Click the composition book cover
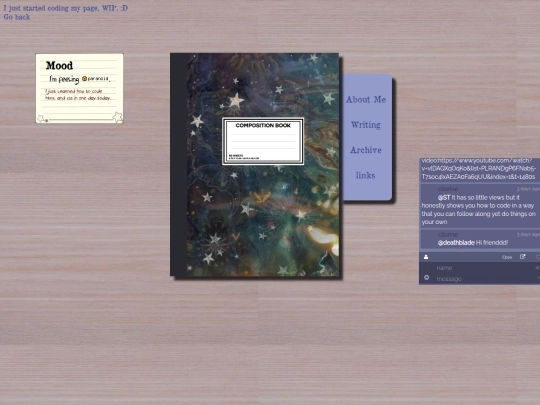The height and width of the screenshot is (405, 540). [255, 165]
